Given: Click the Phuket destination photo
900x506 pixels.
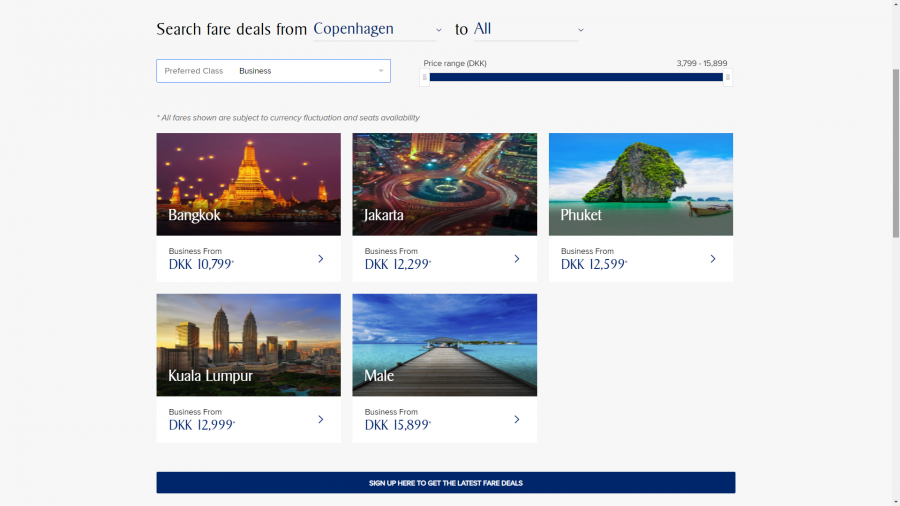Looking at the screenshot, I should click(x=640, y=184).
